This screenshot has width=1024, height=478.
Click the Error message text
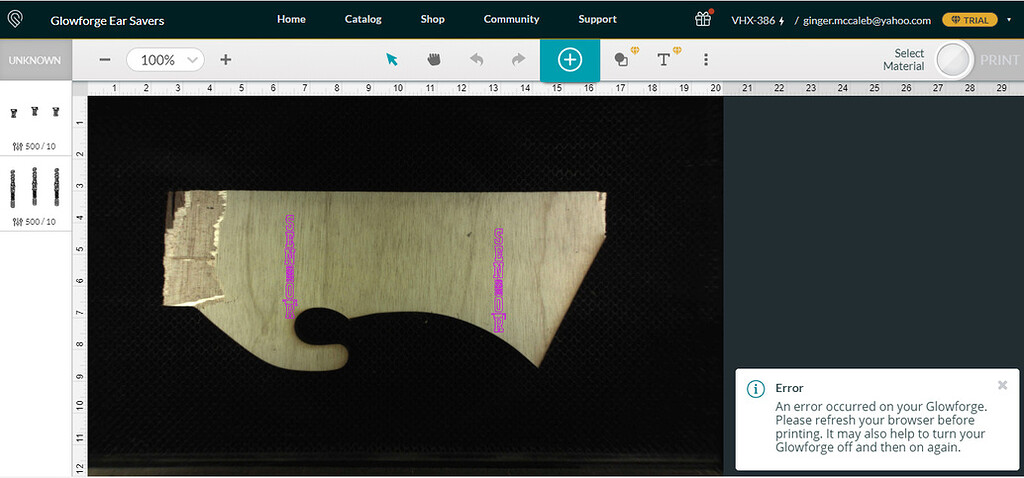point(880,427)
